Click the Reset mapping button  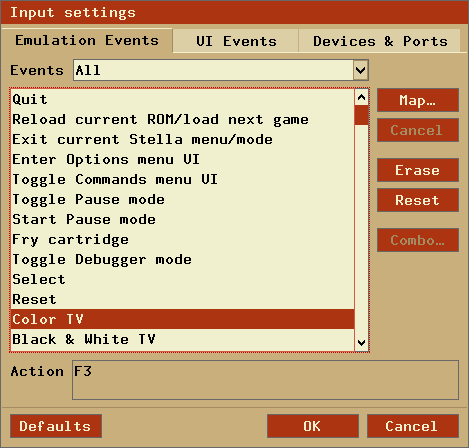tap(418, 200)
